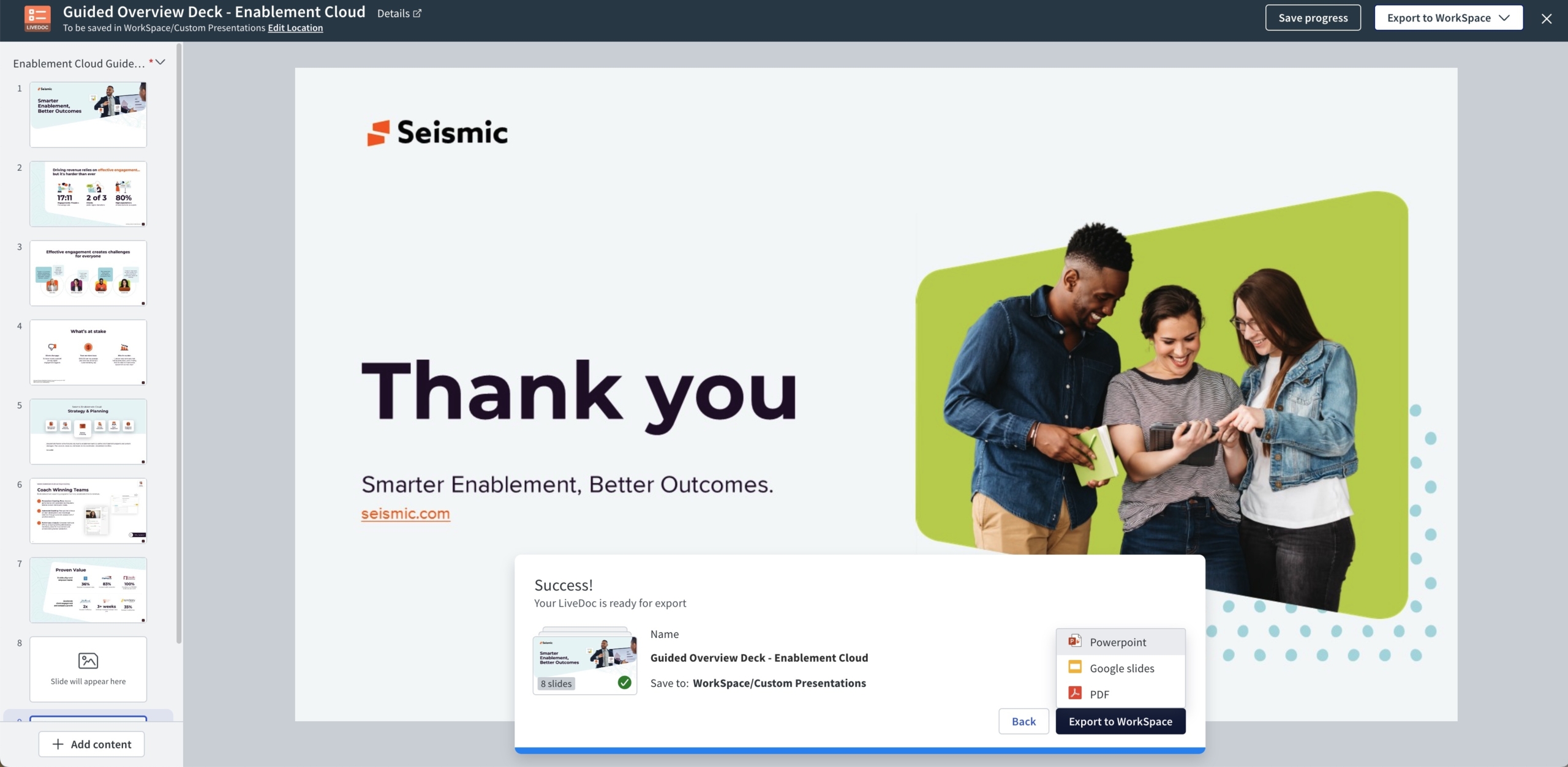
Task: Select slide 1 thumbnail Smarter Enablement
Action: 88,114
